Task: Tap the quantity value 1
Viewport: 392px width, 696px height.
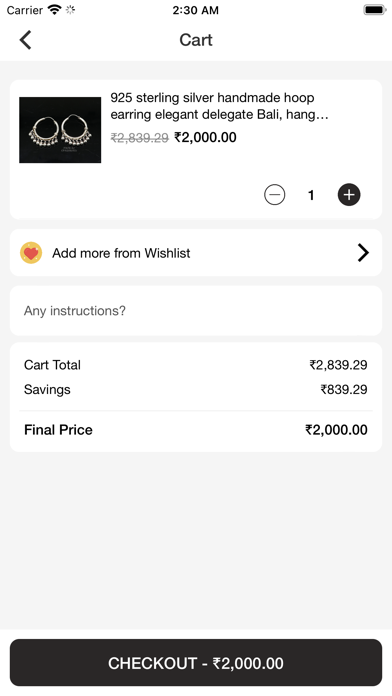Action: tap(311, 195)
